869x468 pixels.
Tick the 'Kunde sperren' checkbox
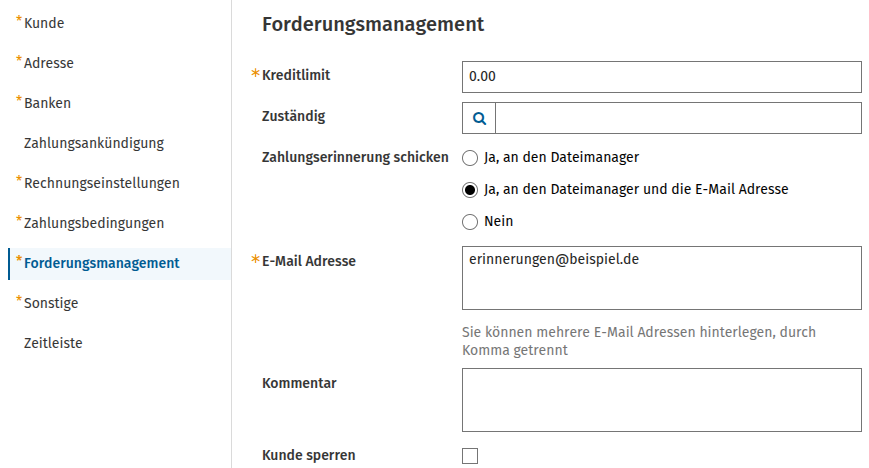tap(470, 456)
